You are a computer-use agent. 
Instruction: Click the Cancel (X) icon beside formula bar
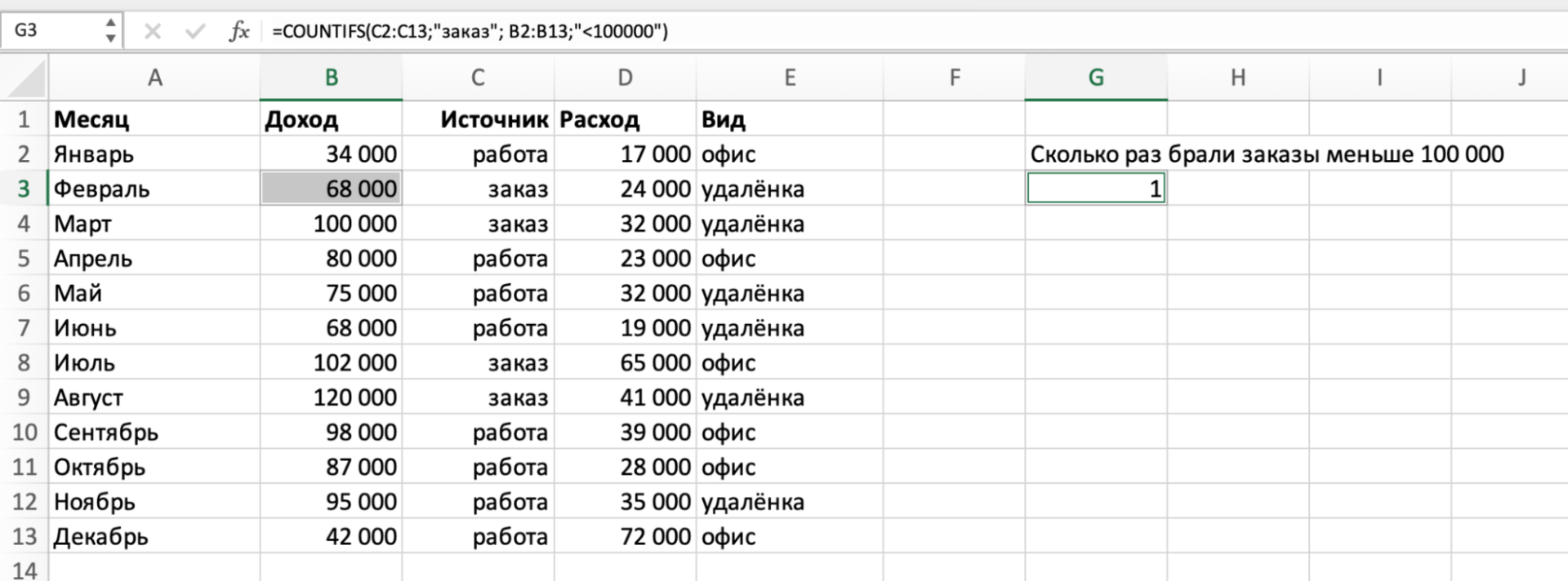point(151,31)
